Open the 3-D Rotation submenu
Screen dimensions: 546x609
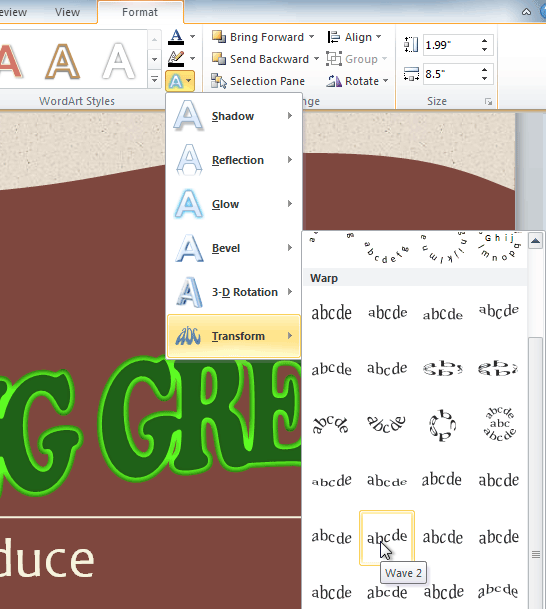tap(234, 292)
